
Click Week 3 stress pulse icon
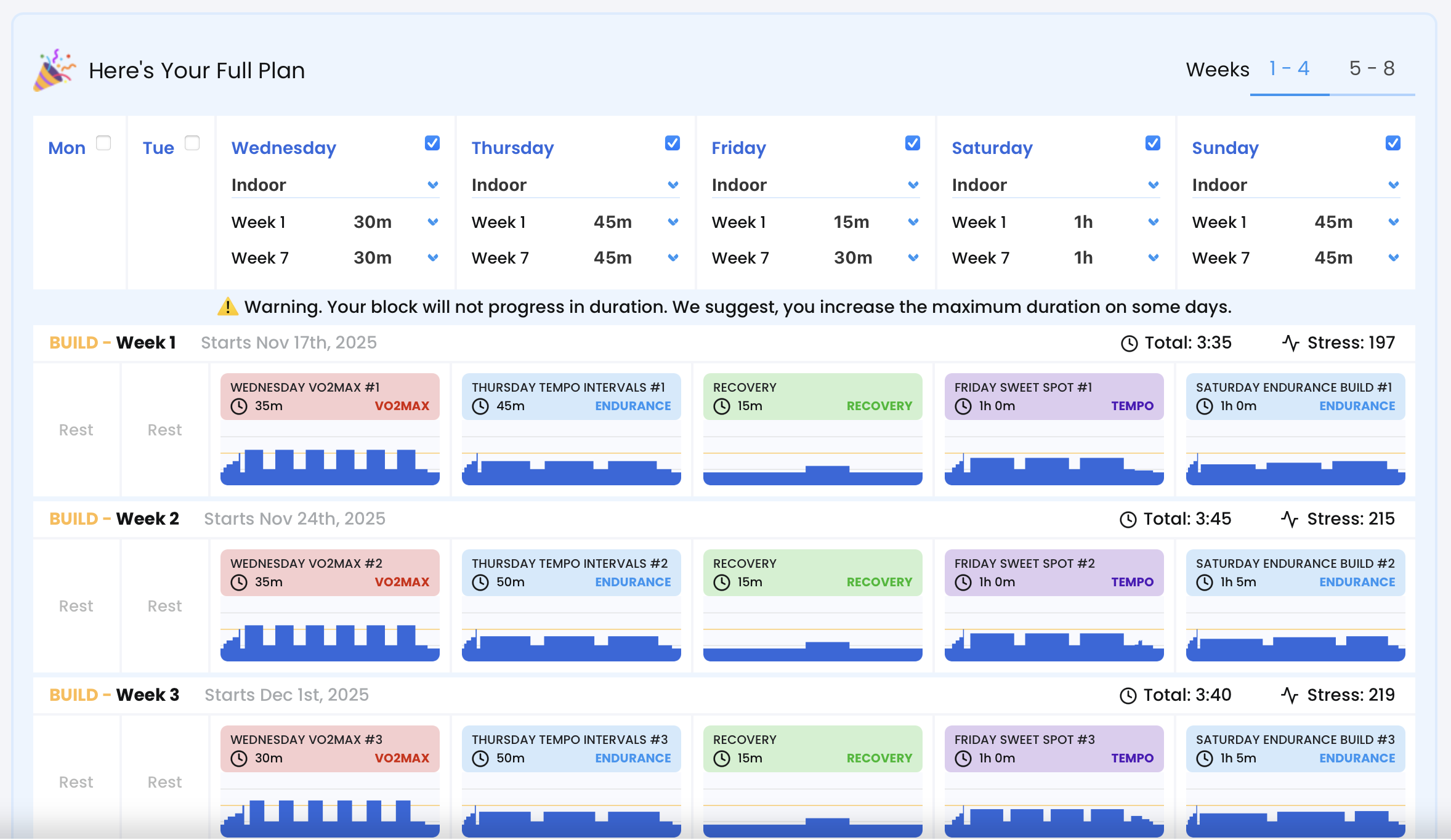pyautogui.click(x=1290, y=695)
